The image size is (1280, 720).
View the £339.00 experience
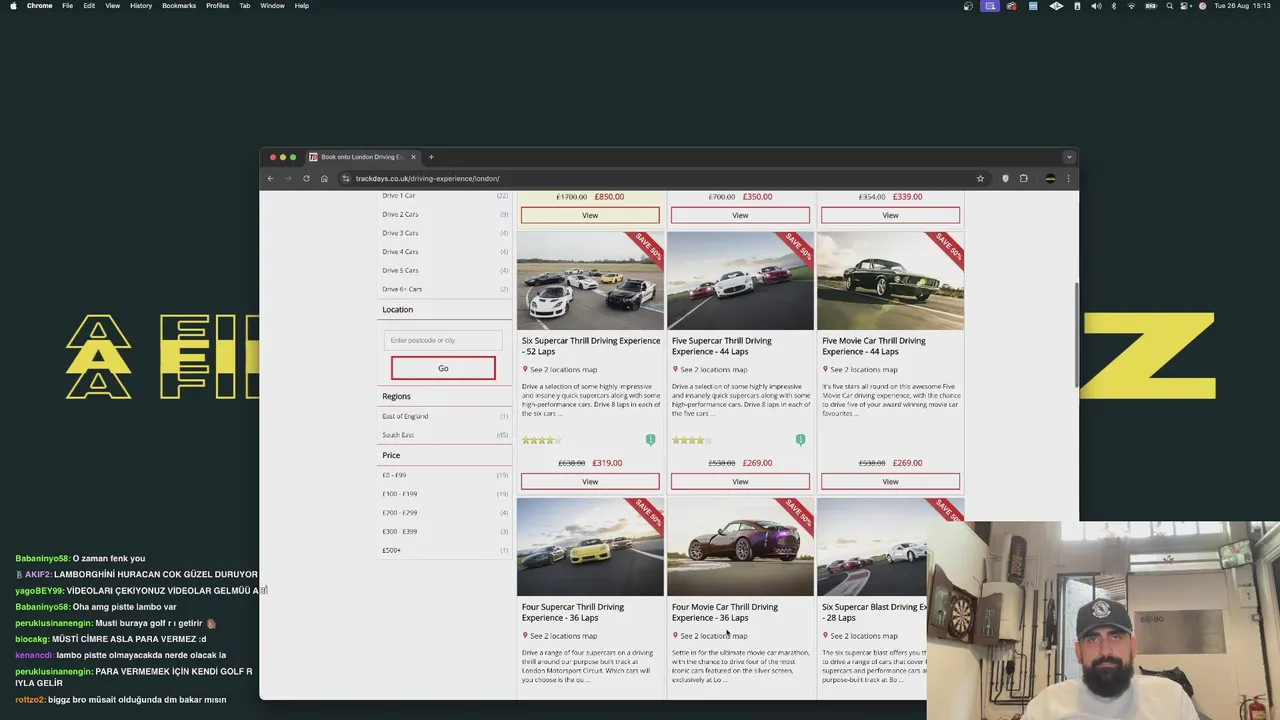pos(890,215)
